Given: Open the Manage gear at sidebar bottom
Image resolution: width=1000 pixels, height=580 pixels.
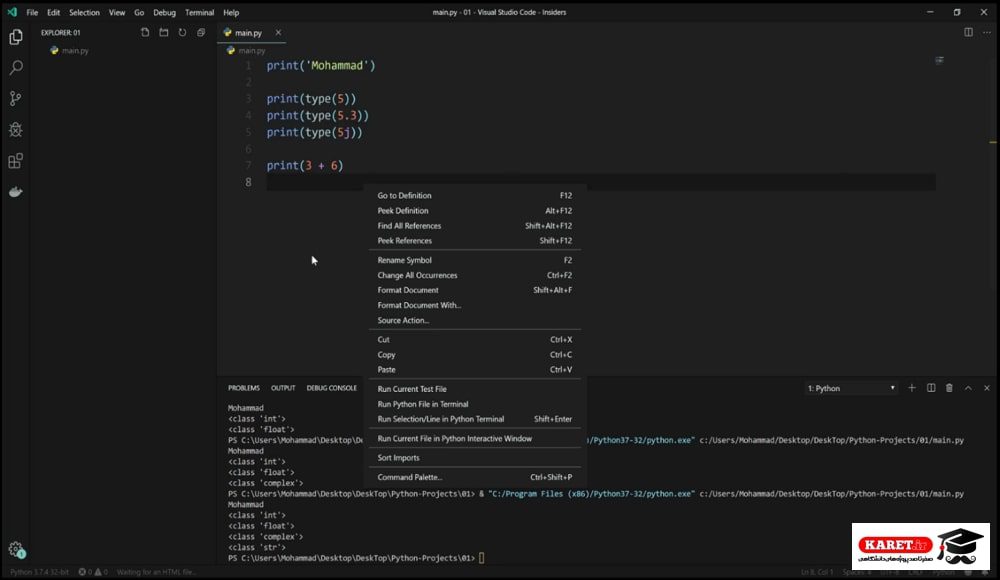Looking at the screenshot, I should [x=17, y=549].
